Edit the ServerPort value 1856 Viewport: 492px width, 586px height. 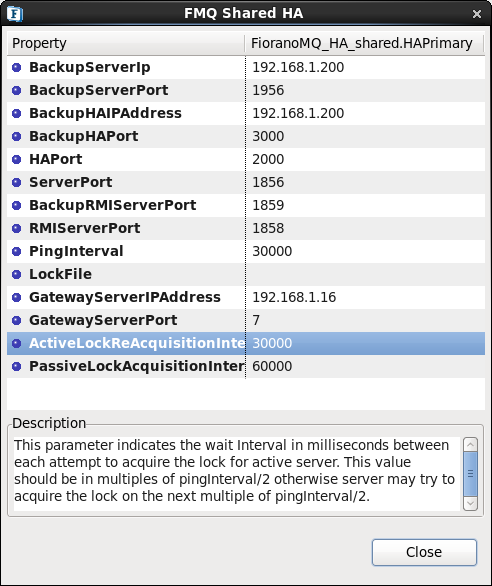(x=365, y=182)
